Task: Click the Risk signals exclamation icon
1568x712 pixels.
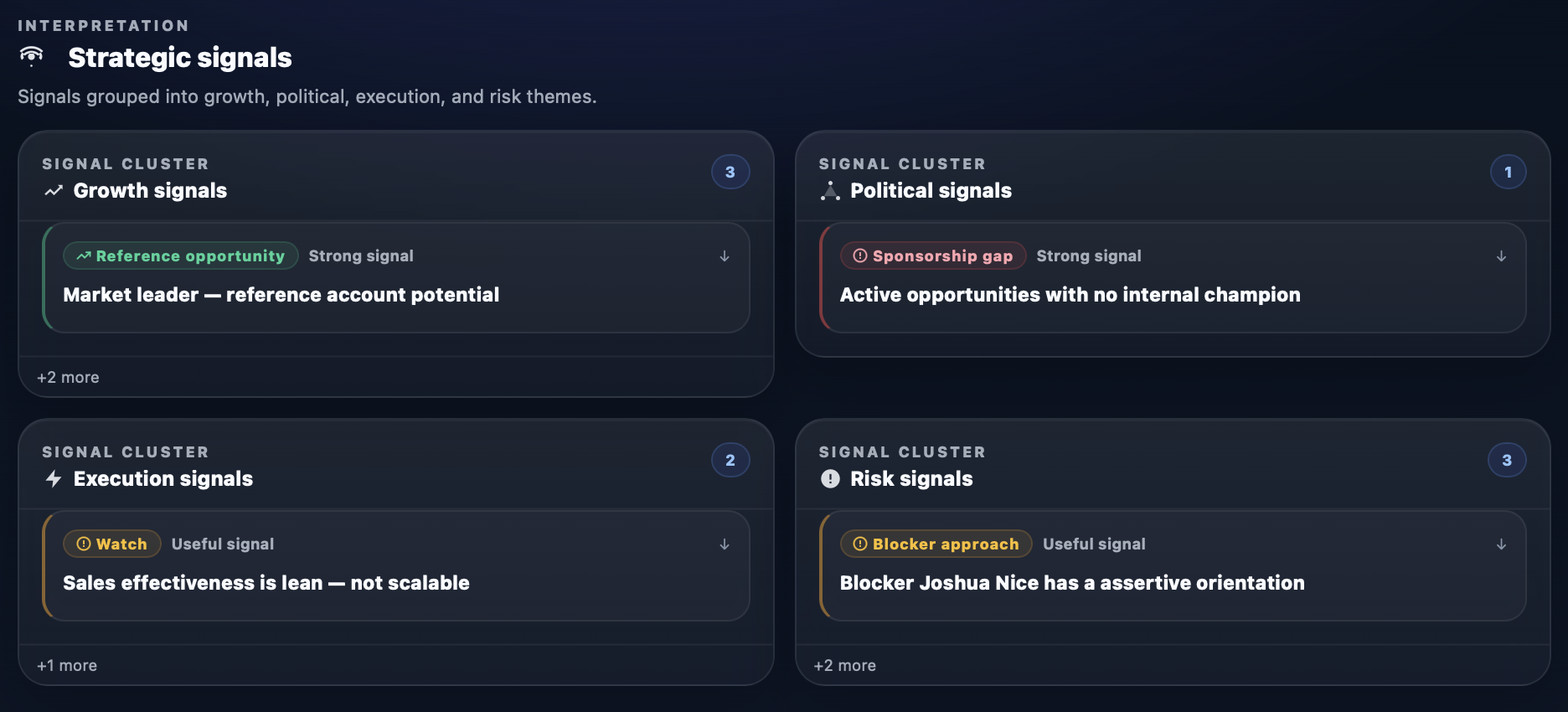Action: 830,479
